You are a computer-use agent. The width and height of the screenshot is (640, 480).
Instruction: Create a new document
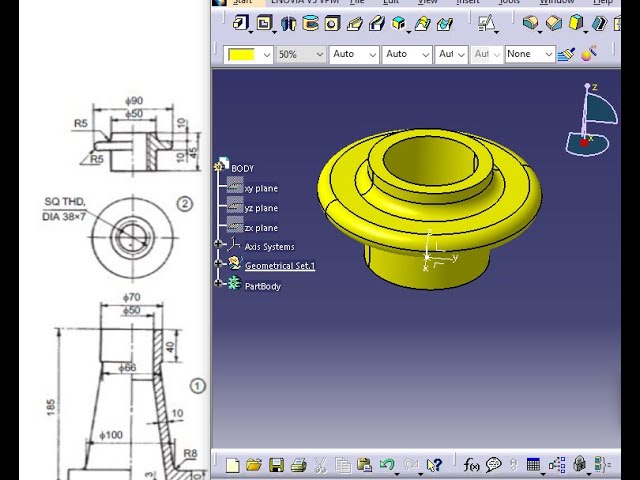233,465
